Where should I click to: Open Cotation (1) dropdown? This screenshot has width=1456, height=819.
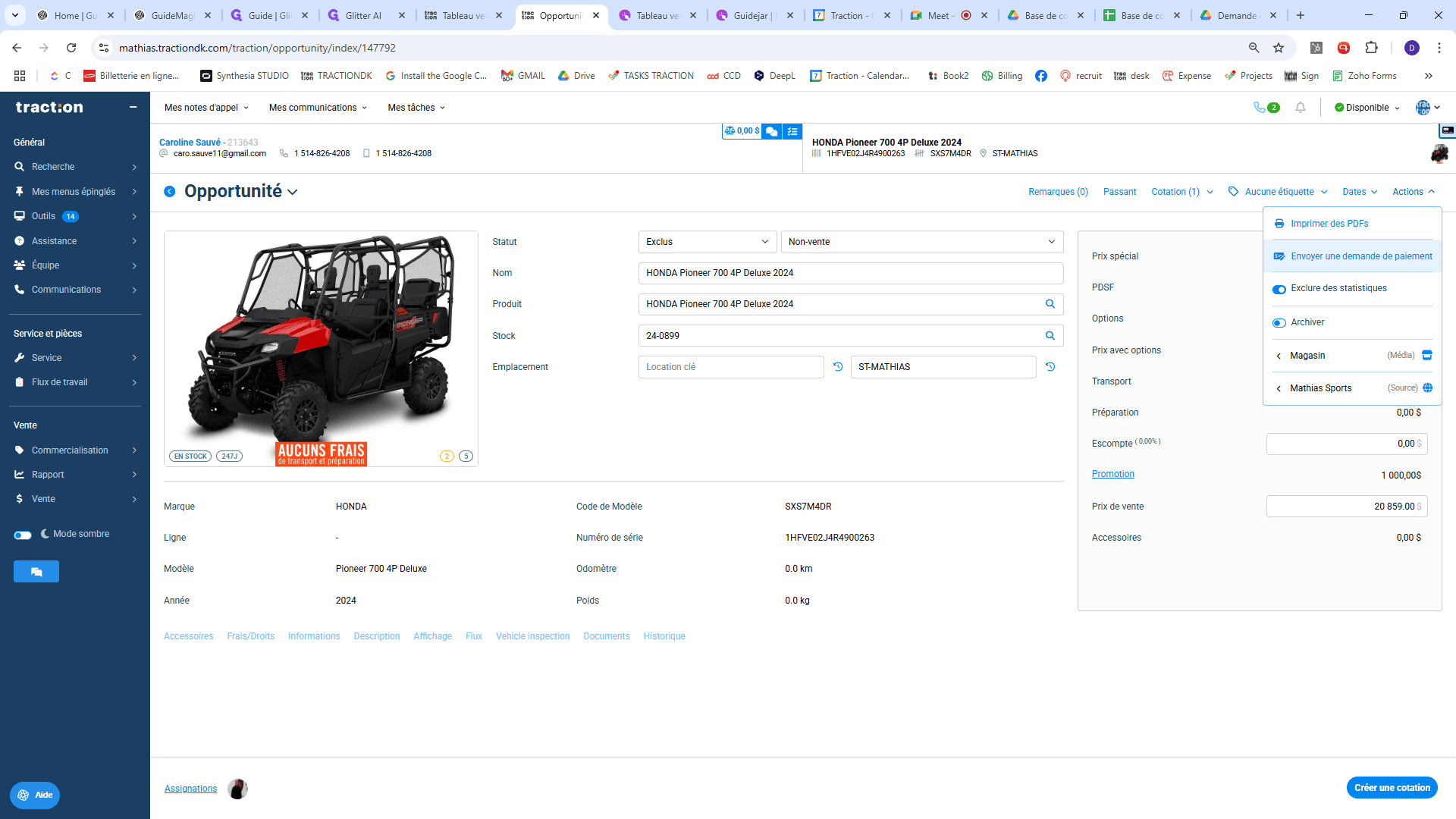click(1182, 192)
